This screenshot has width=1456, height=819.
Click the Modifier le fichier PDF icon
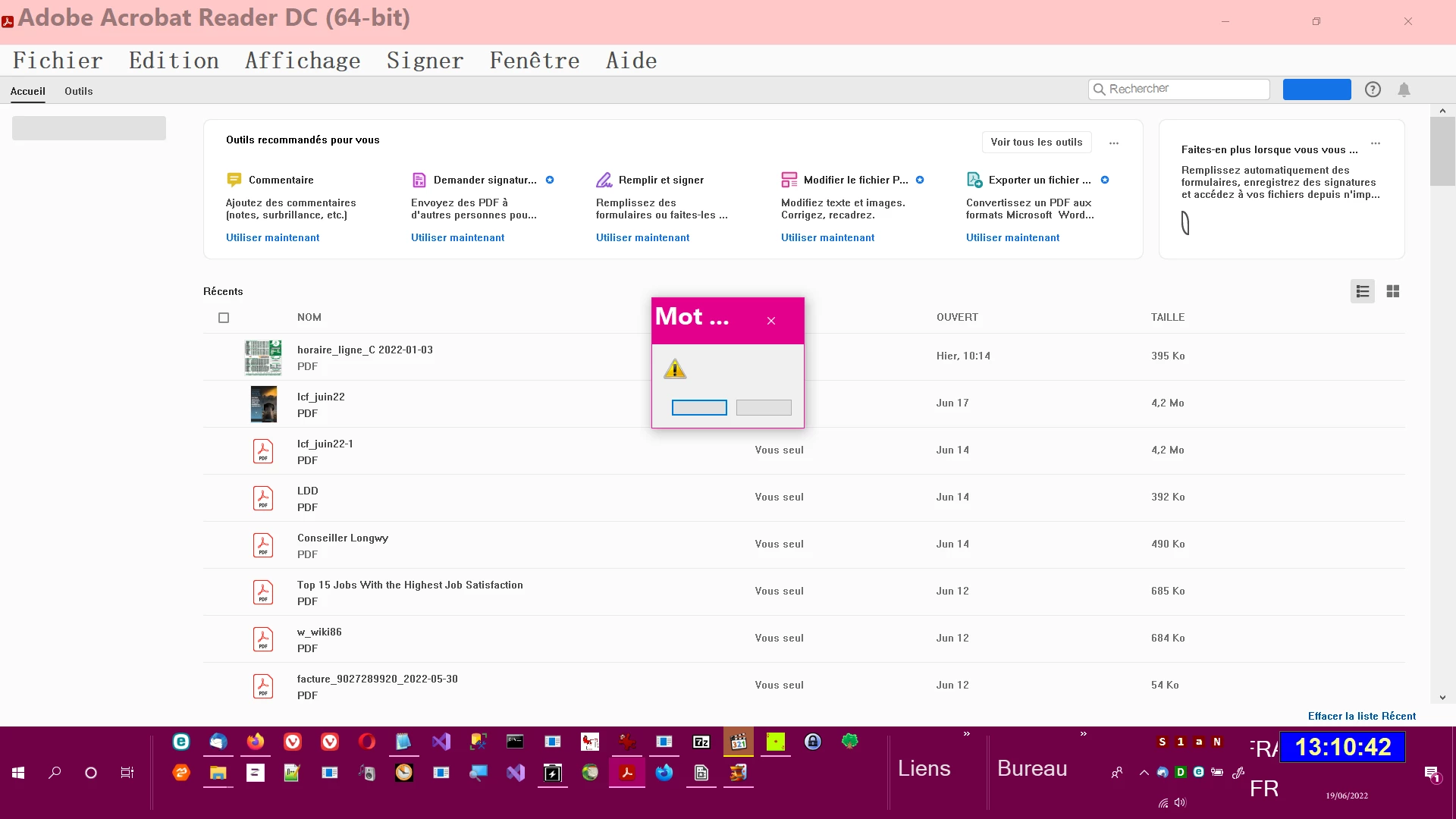coord(789,180)
